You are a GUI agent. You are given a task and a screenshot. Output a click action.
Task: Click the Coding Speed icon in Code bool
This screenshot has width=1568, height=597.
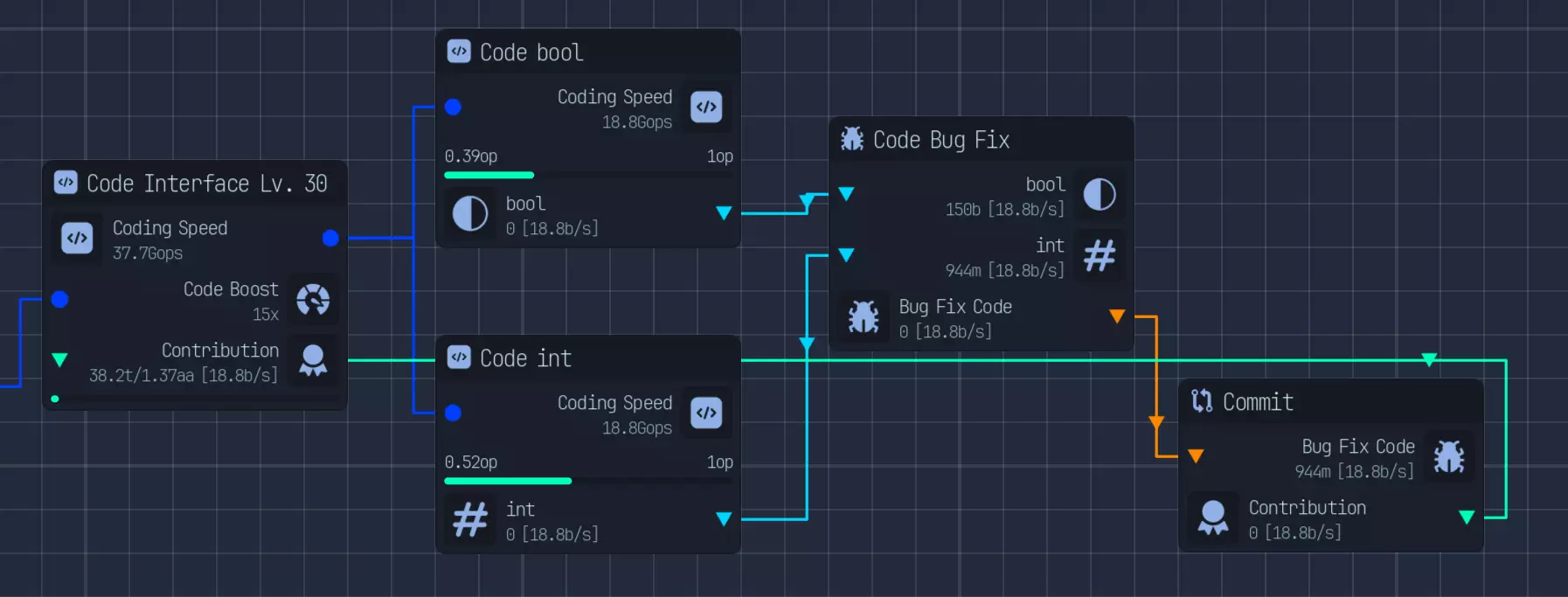tap(706, 107)
